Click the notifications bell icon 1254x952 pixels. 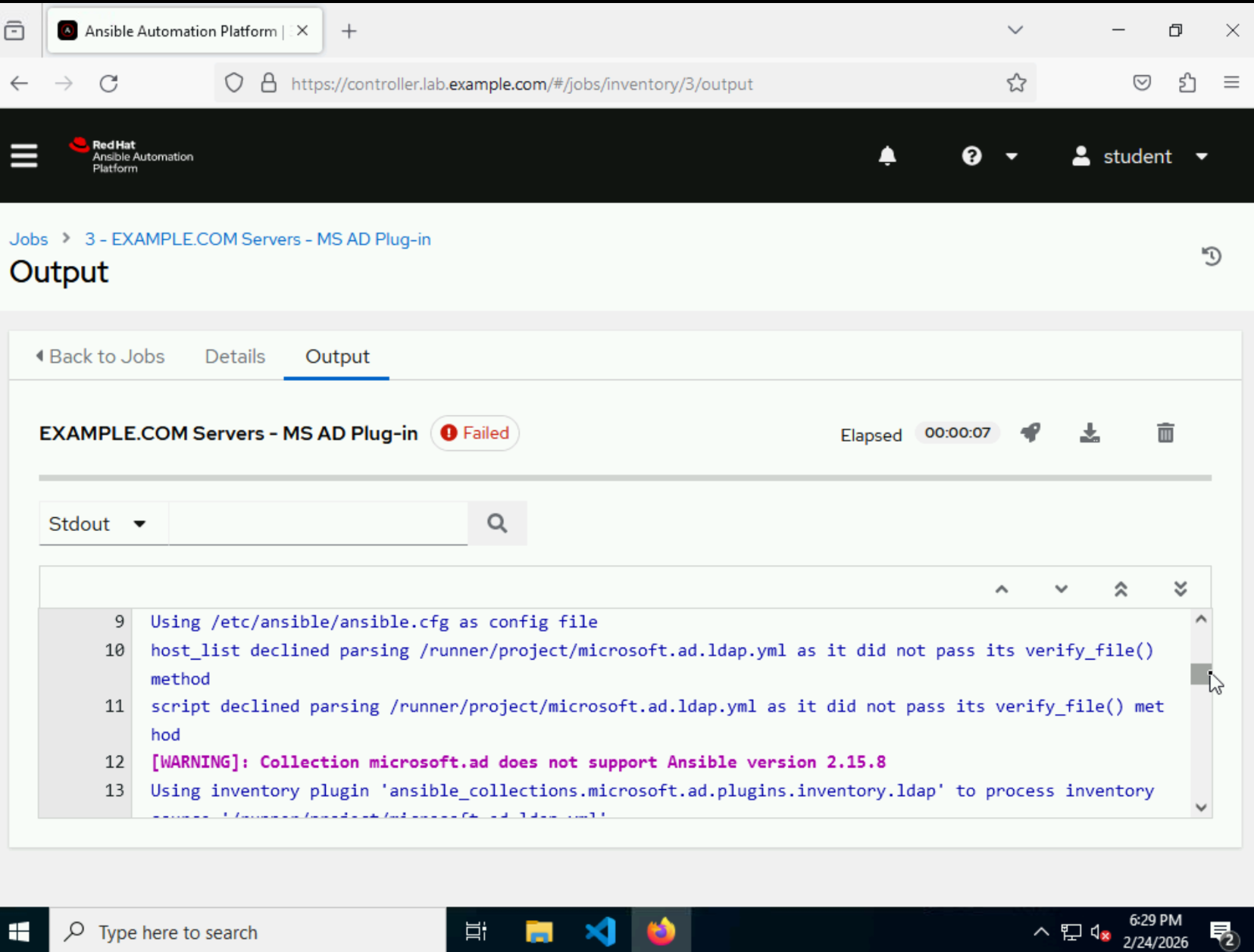[887, 156]
